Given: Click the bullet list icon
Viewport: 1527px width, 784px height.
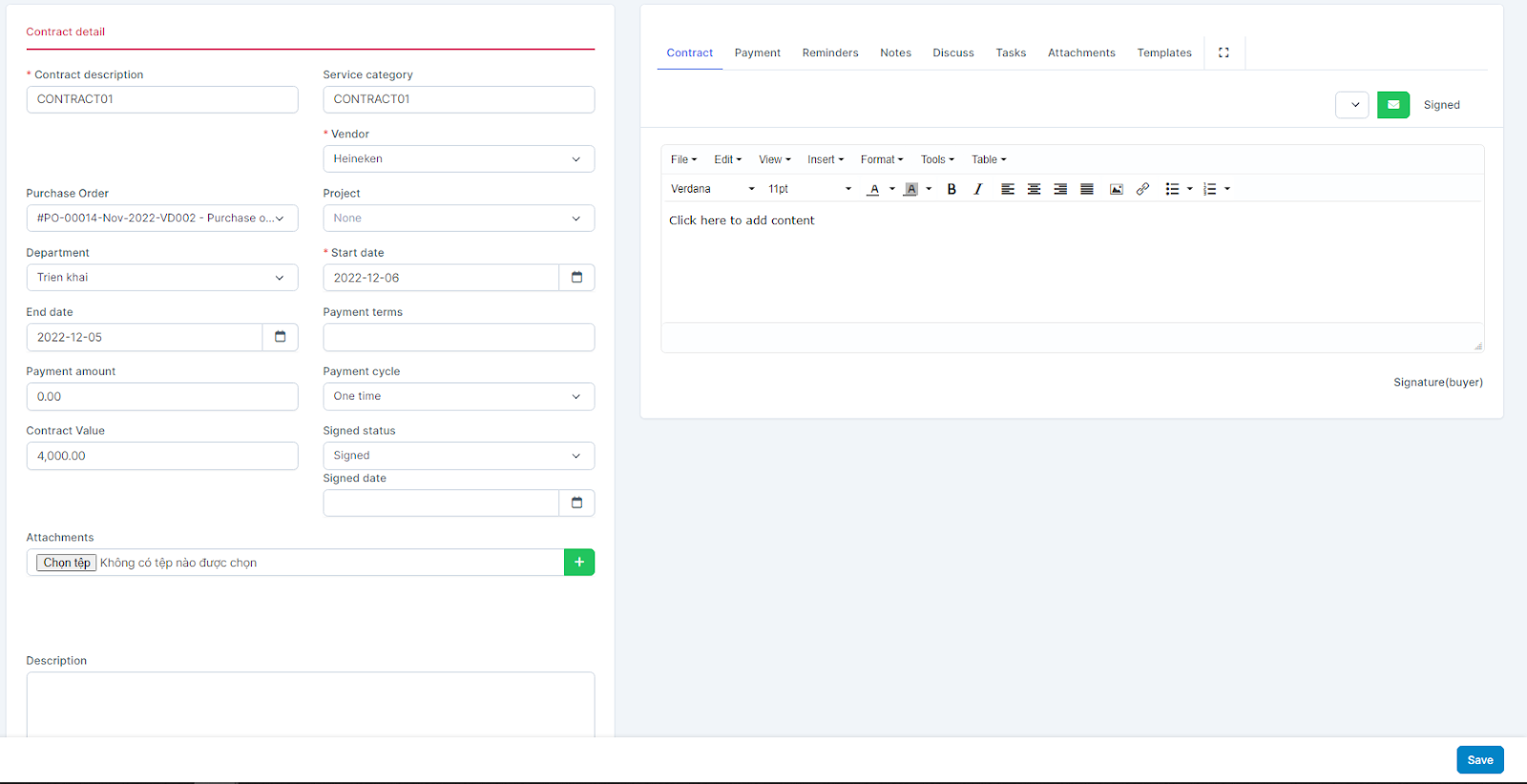Looking at the screenshot, I should coord(1172,189).
